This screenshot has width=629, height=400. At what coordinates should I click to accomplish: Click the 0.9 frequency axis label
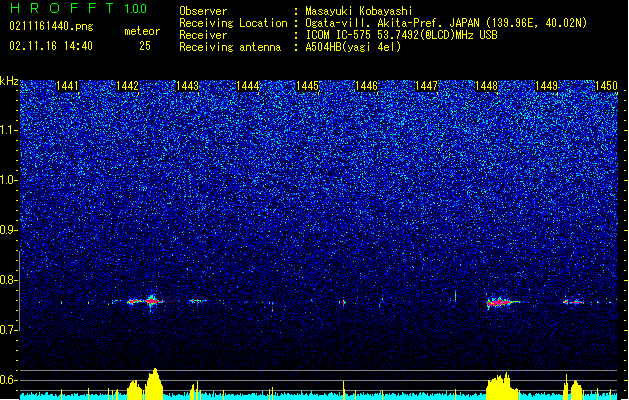[x=9, y=230]
